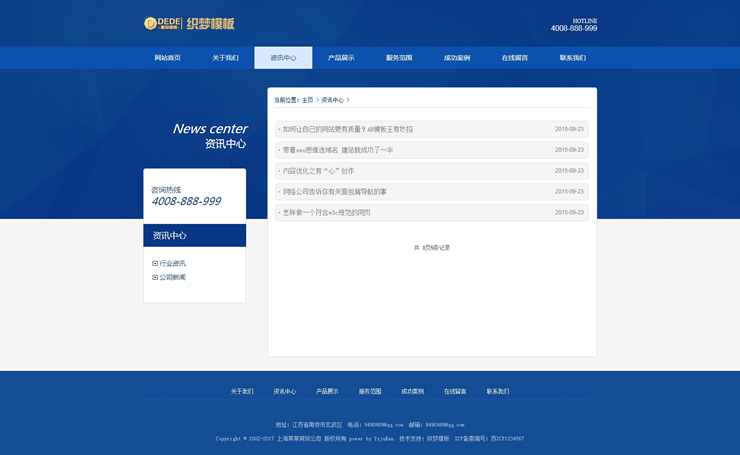Go to 关于我们 in the top navigation

[225, 58]
